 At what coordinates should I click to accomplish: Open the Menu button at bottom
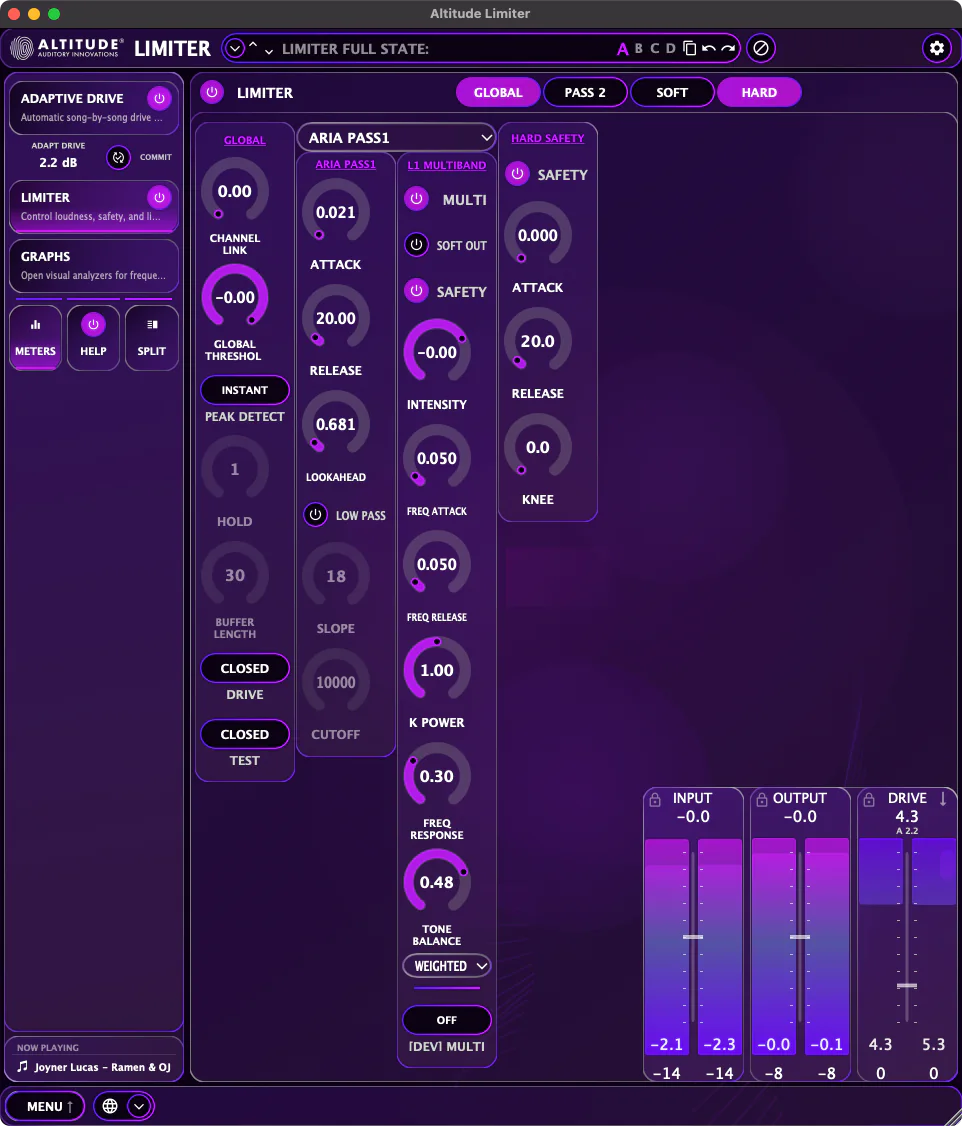click(45, 1106)
